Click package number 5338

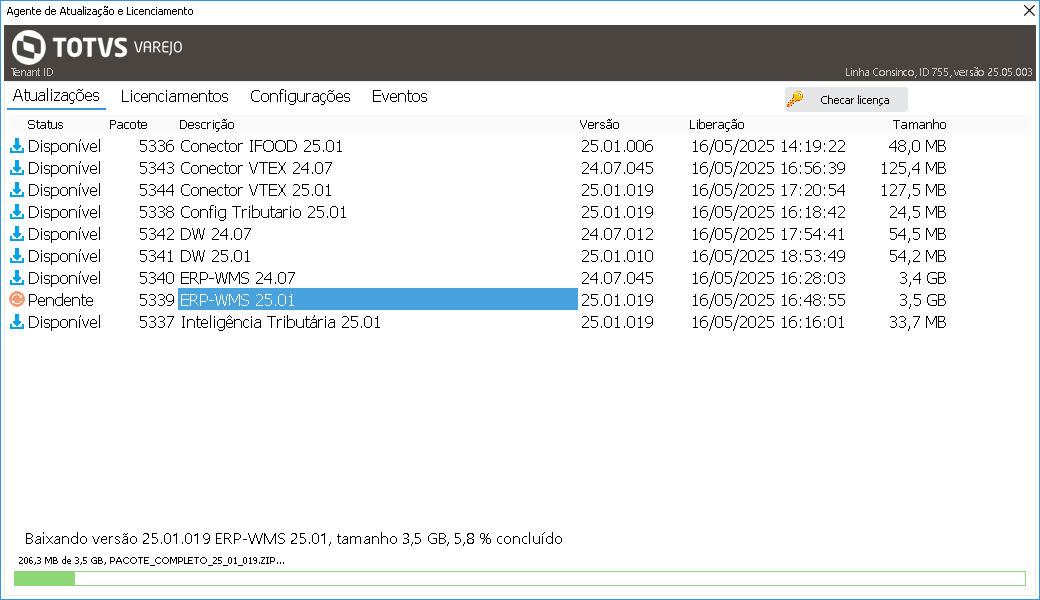pos(157,211)
